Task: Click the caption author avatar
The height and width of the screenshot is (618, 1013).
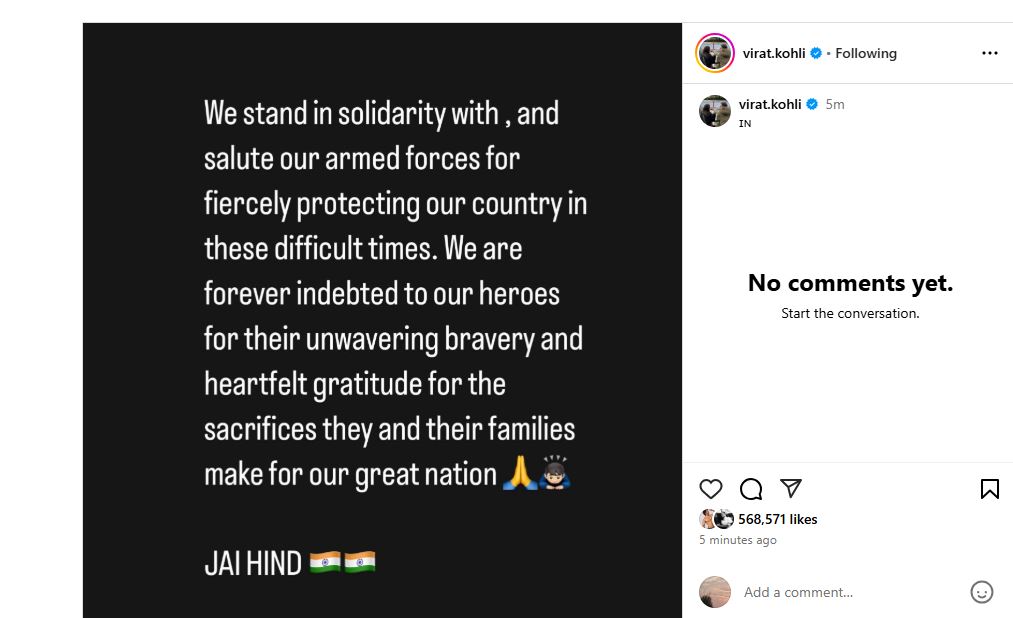Action: [714, 110]
